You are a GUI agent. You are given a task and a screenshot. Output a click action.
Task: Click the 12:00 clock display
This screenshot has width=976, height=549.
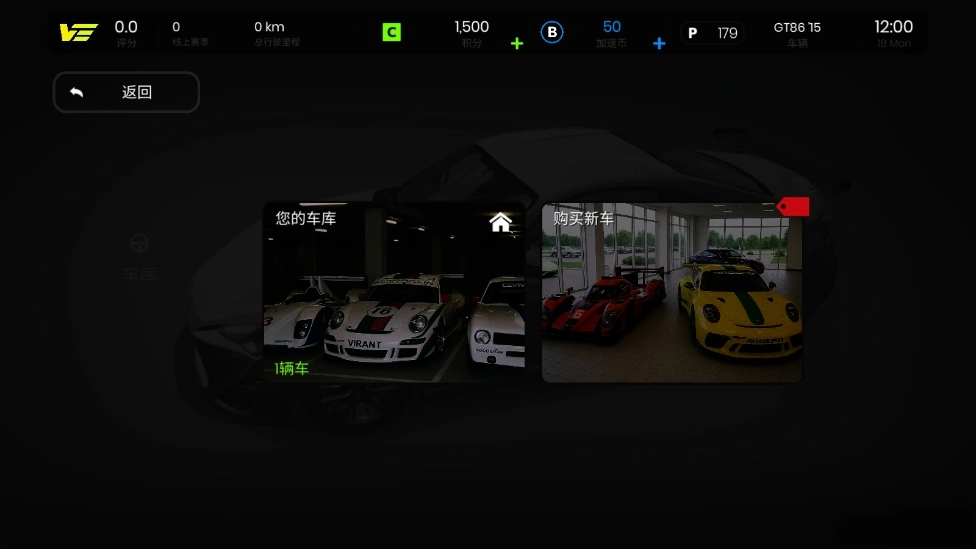pos(893,33)
